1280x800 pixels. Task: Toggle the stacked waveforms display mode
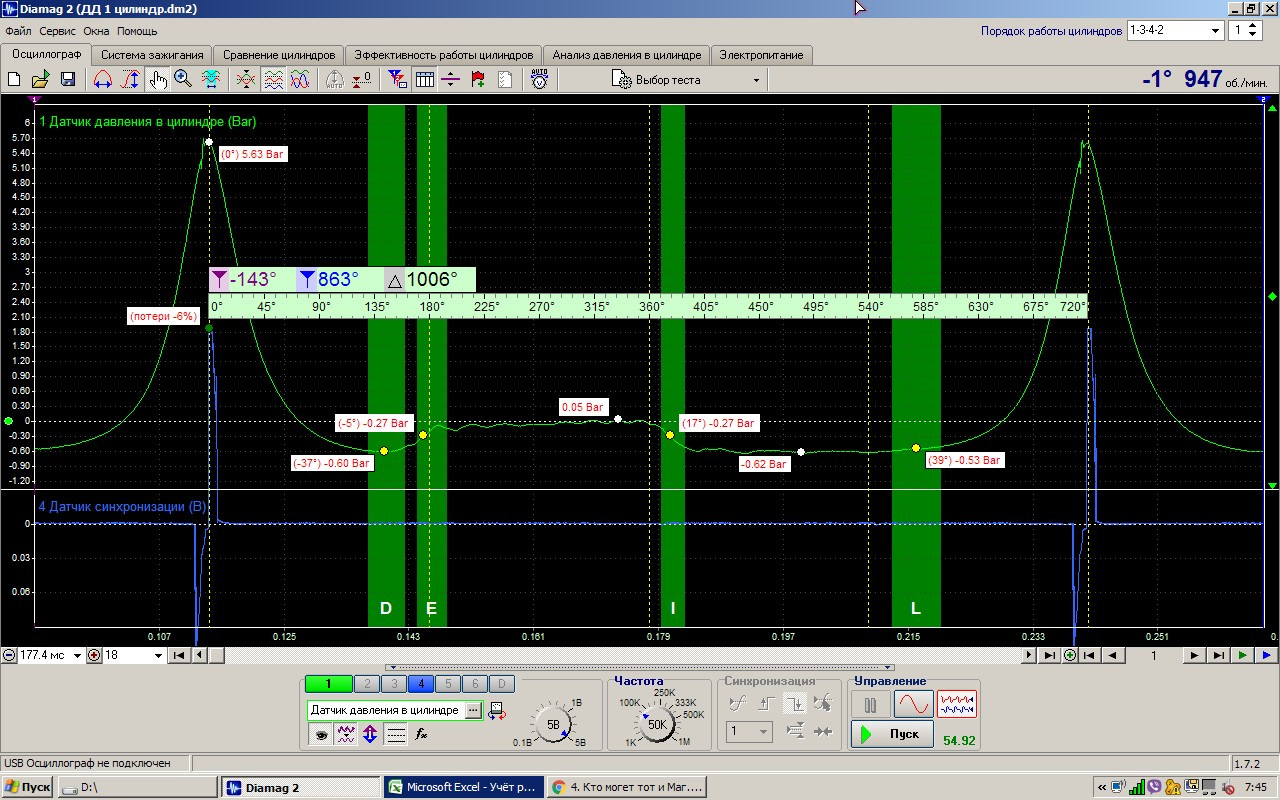tap(272, 80)
